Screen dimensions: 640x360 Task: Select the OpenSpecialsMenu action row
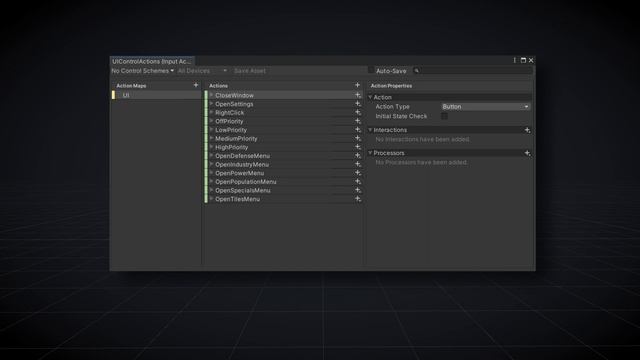coord(284,190)
